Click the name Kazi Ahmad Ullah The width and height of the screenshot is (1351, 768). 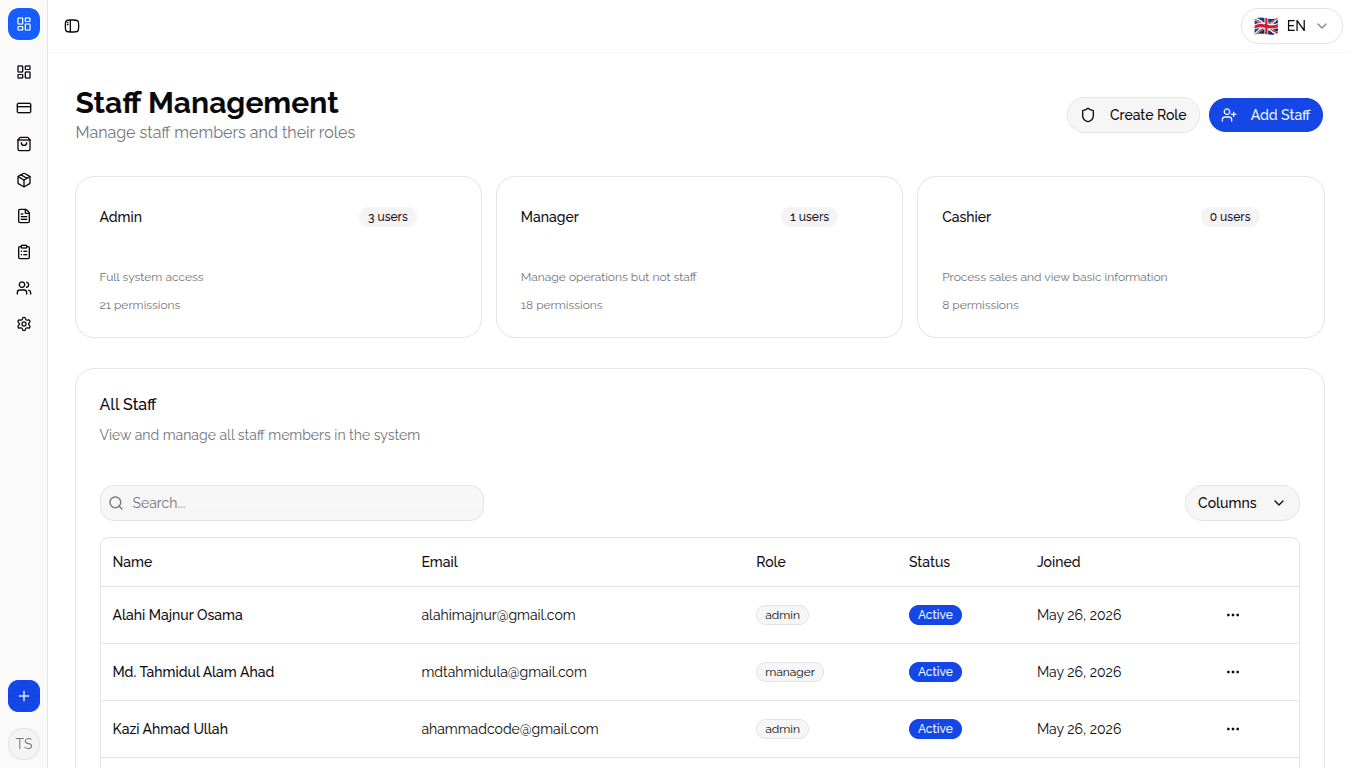(170, 729)
